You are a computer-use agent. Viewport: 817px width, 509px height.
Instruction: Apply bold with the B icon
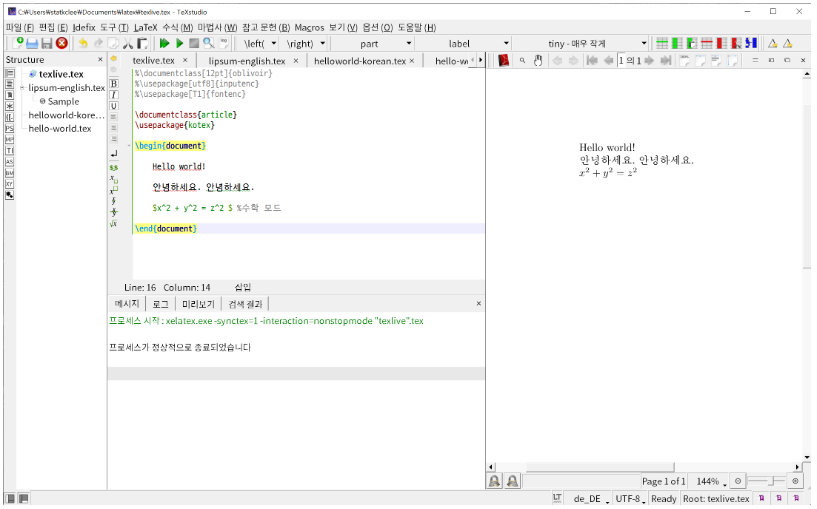point(114,83)
